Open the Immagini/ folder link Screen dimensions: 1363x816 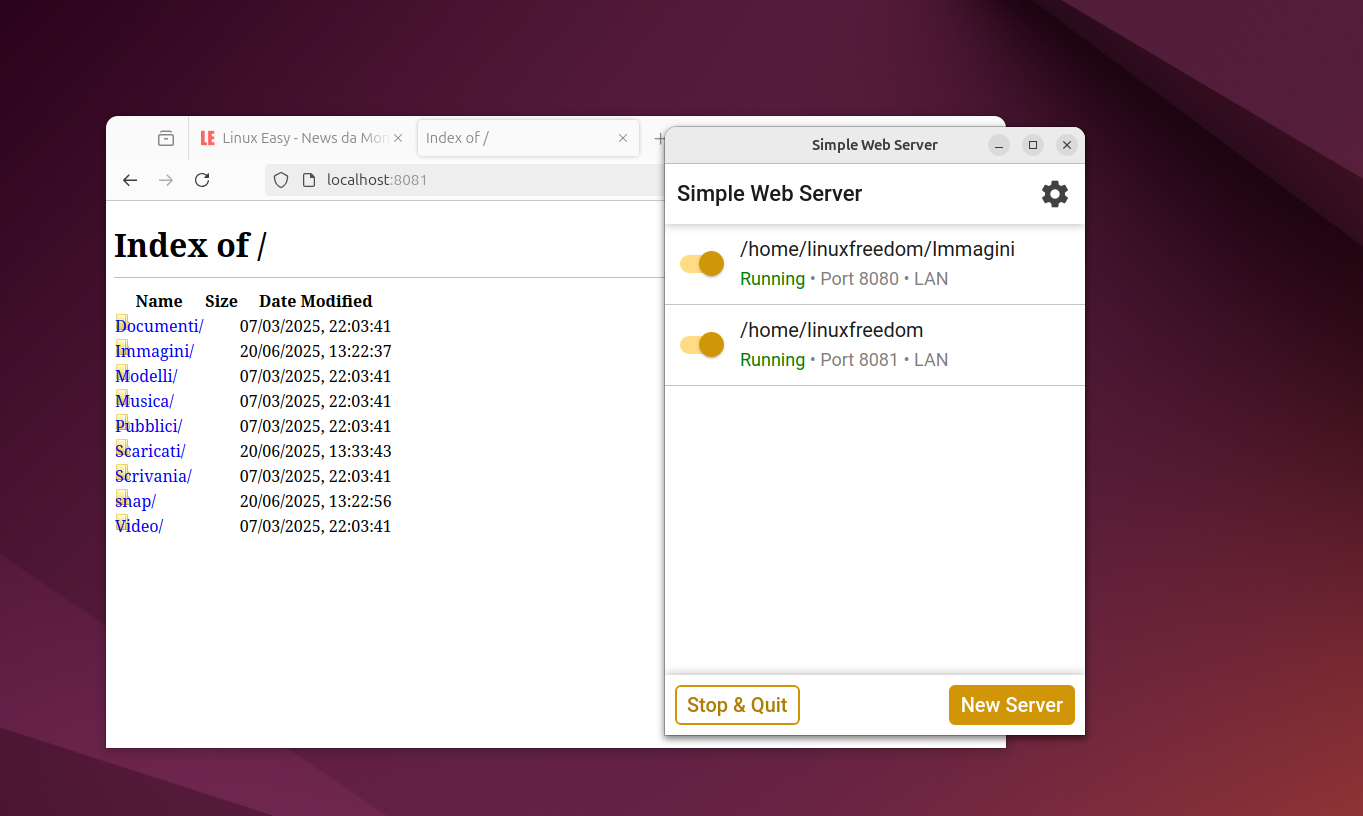[155, 351]
